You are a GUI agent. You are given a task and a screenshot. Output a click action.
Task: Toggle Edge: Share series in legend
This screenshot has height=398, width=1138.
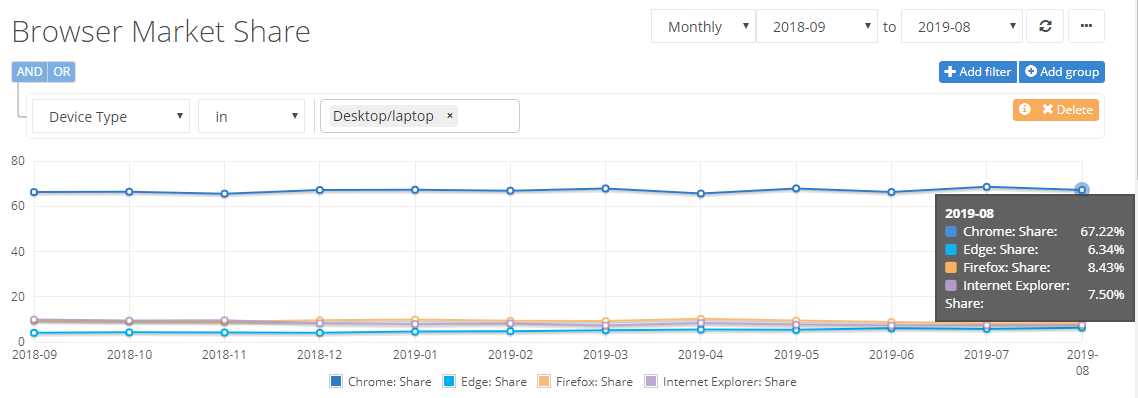485,381
